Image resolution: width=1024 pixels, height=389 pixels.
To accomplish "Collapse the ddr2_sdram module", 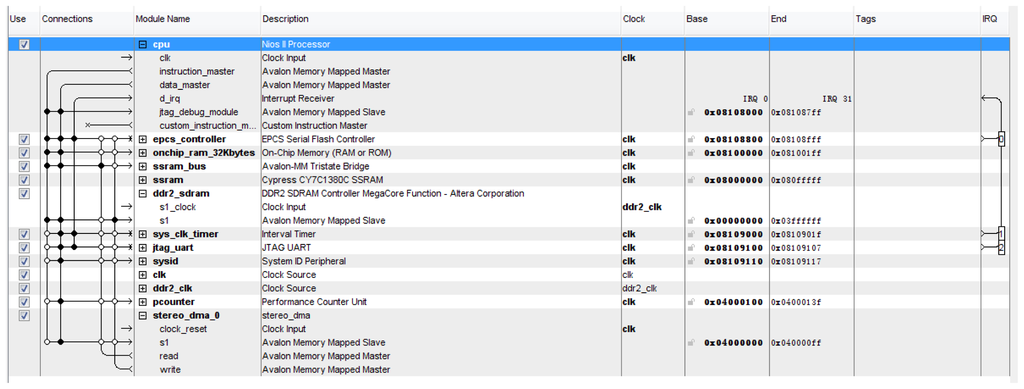I will (x=143, y=194).
